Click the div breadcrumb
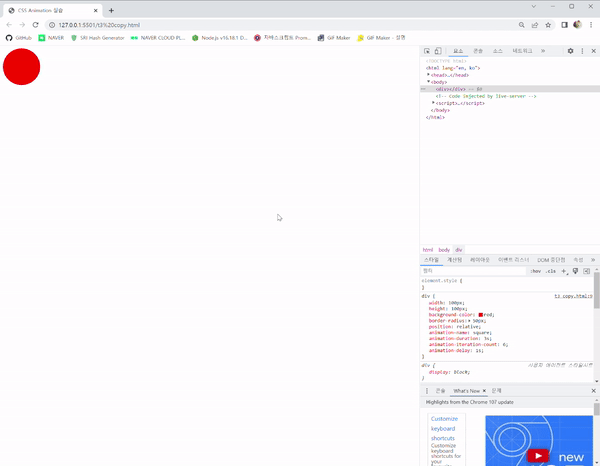Viewport: 600px width, 466px height. pyautogui.click(x=458, y=250)
